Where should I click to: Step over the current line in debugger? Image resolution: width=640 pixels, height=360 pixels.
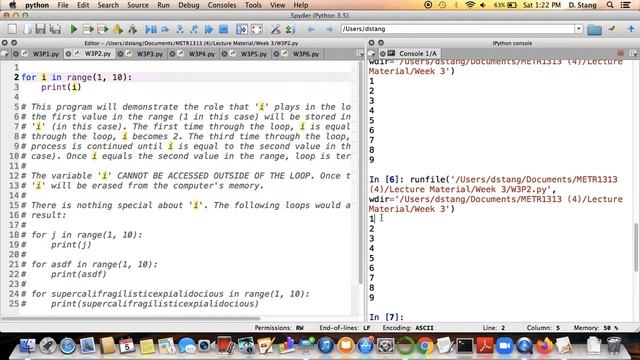pyautogui.click(x=165, y=29)
